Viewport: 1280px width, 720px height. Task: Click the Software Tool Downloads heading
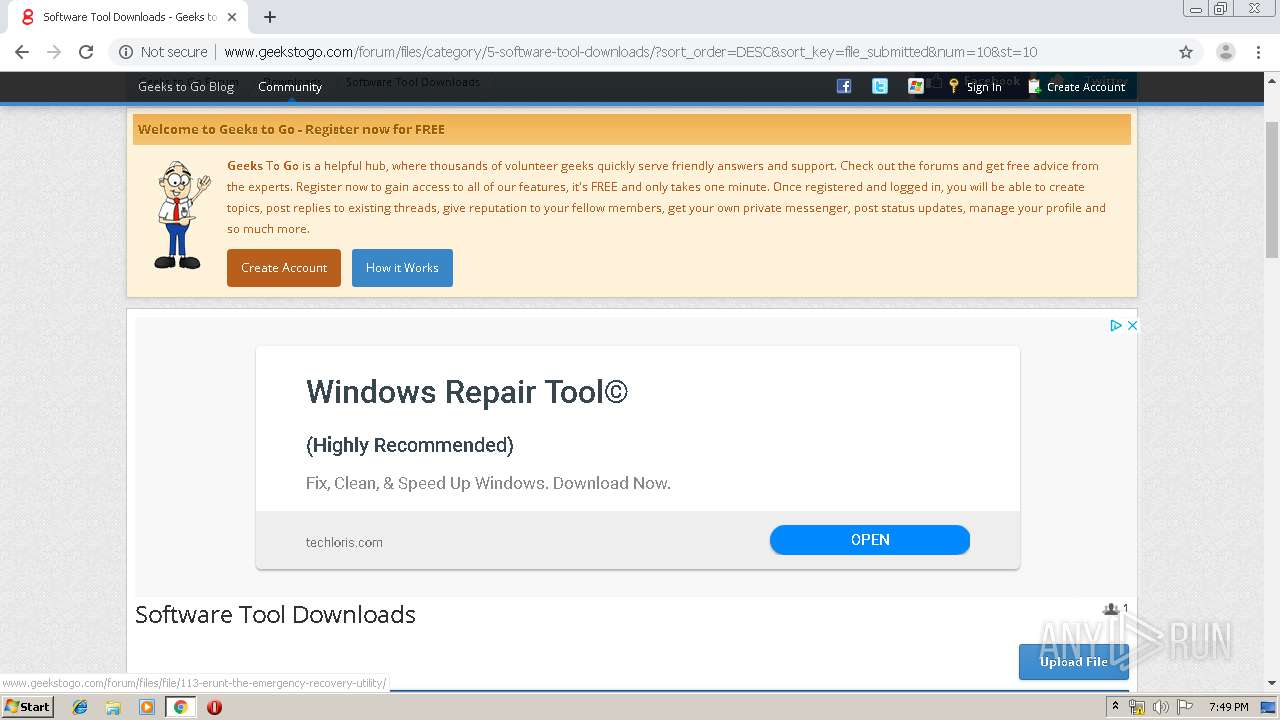[275, 615]
